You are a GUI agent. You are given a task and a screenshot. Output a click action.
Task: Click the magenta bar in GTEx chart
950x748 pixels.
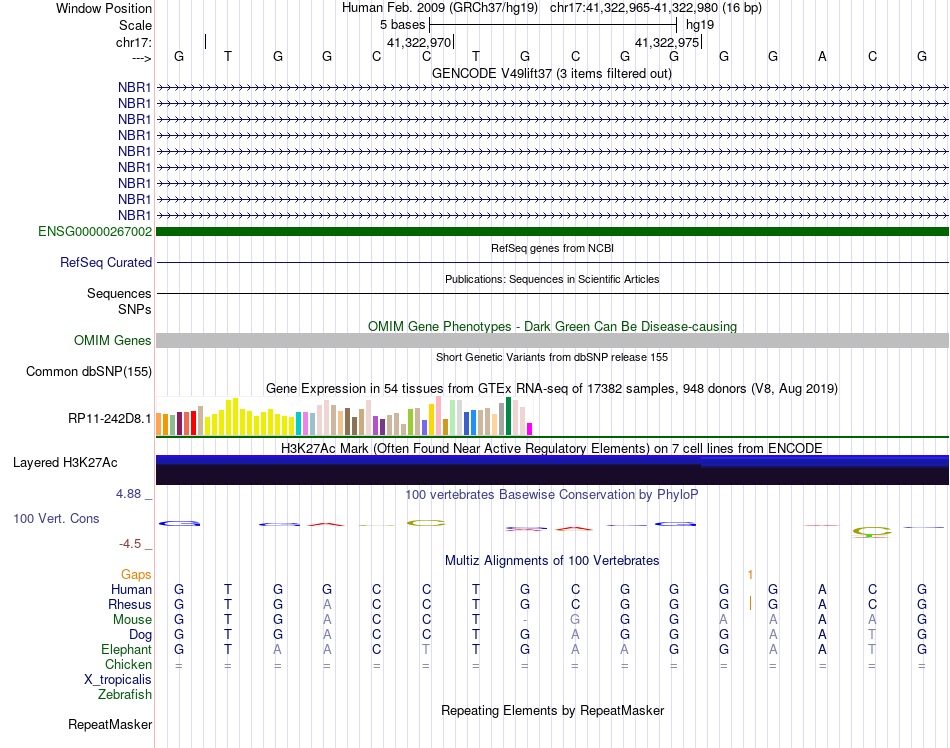530,429
